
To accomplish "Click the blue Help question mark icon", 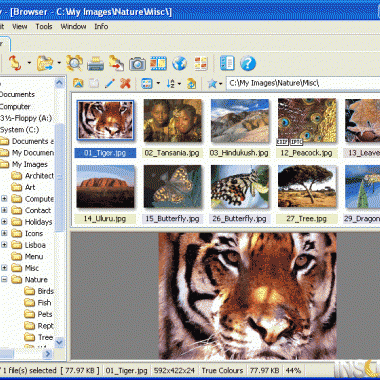I will [x=248, y=63].
